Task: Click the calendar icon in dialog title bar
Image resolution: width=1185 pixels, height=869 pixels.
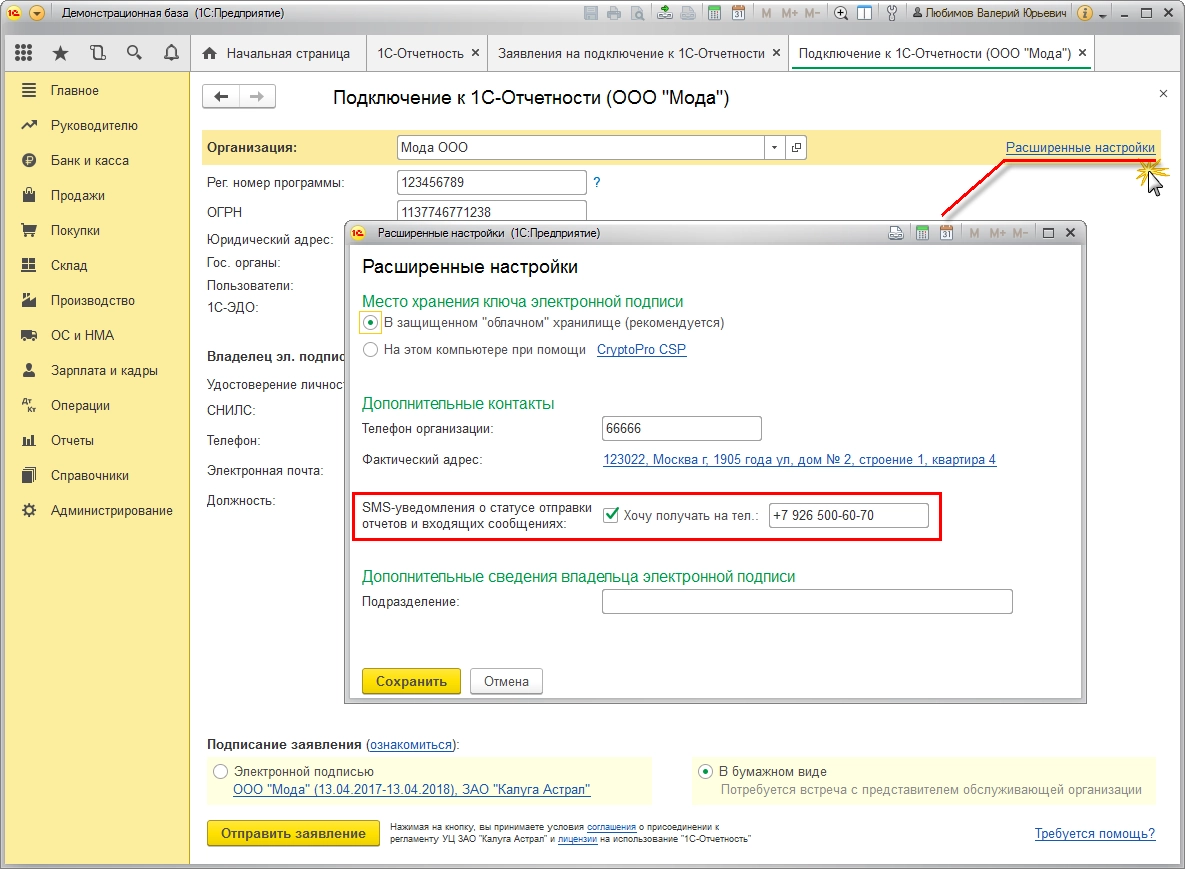Action: coord(946,233)
